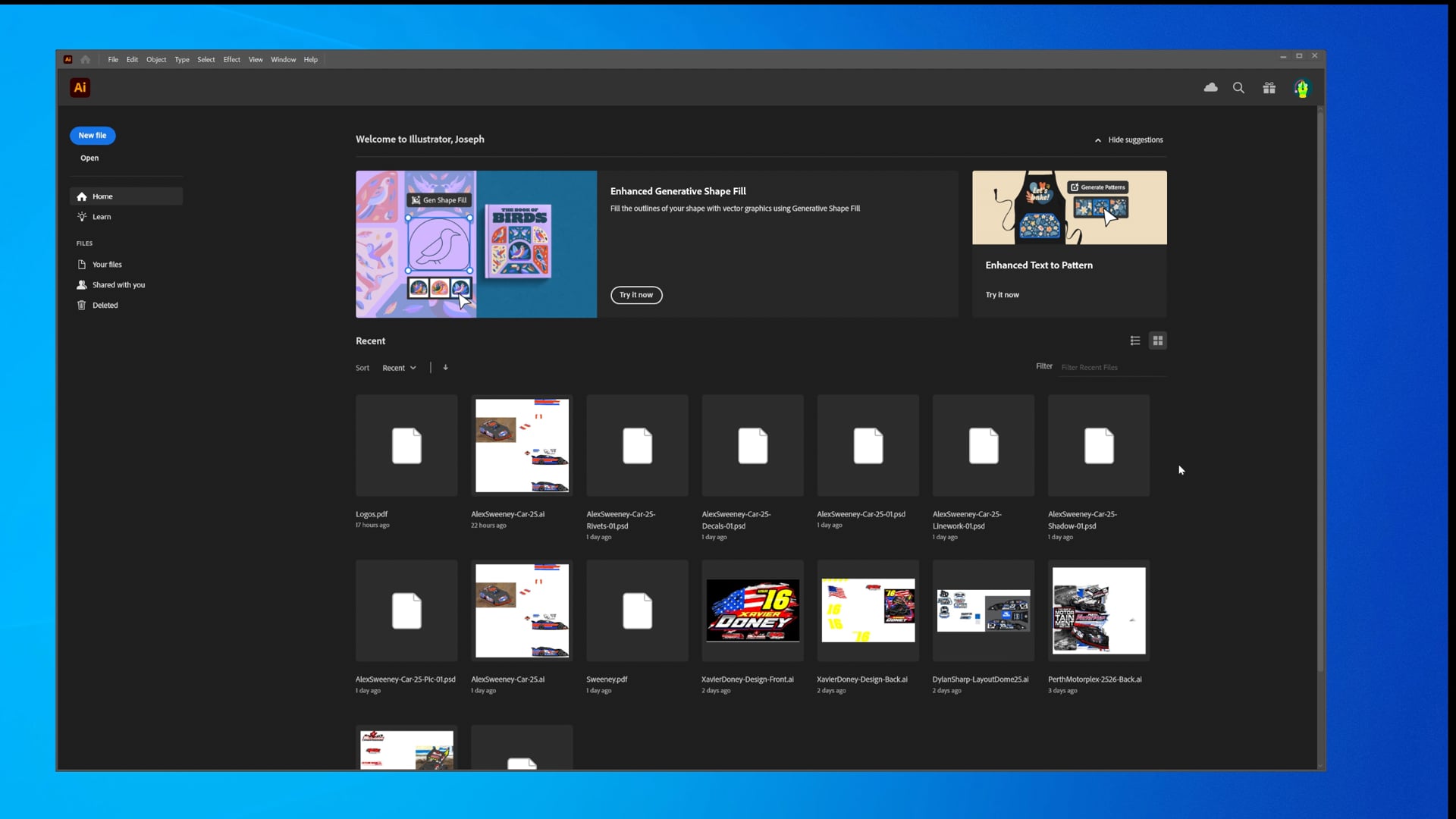1456x819 pixels.
Task: Go to the Learn section
Action: click(x=101, y=217)
